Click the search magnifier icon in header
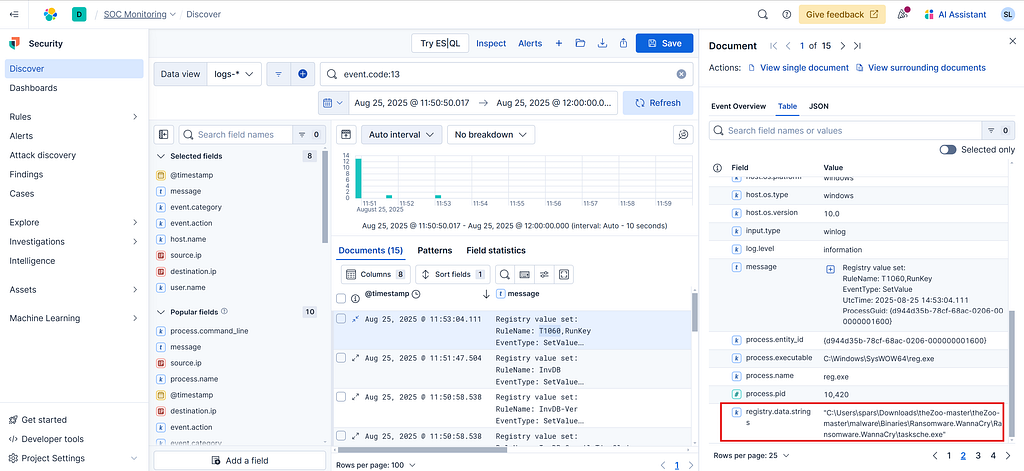Image resolution: width=1024 pixels, height=471 pixels. click(x=762, y=14)
